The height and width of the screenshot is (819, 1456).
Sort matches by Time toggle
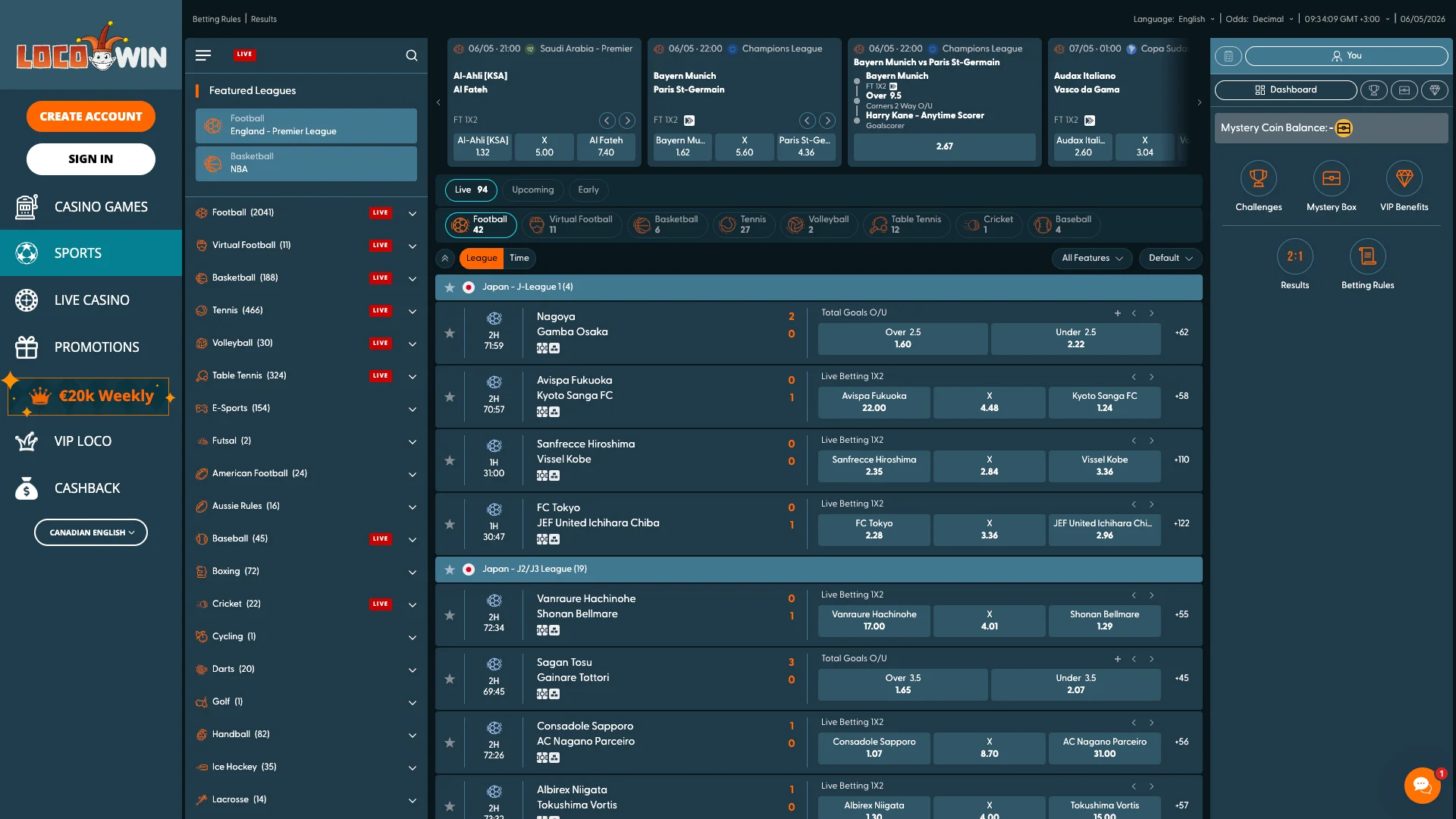pos(519,259)
